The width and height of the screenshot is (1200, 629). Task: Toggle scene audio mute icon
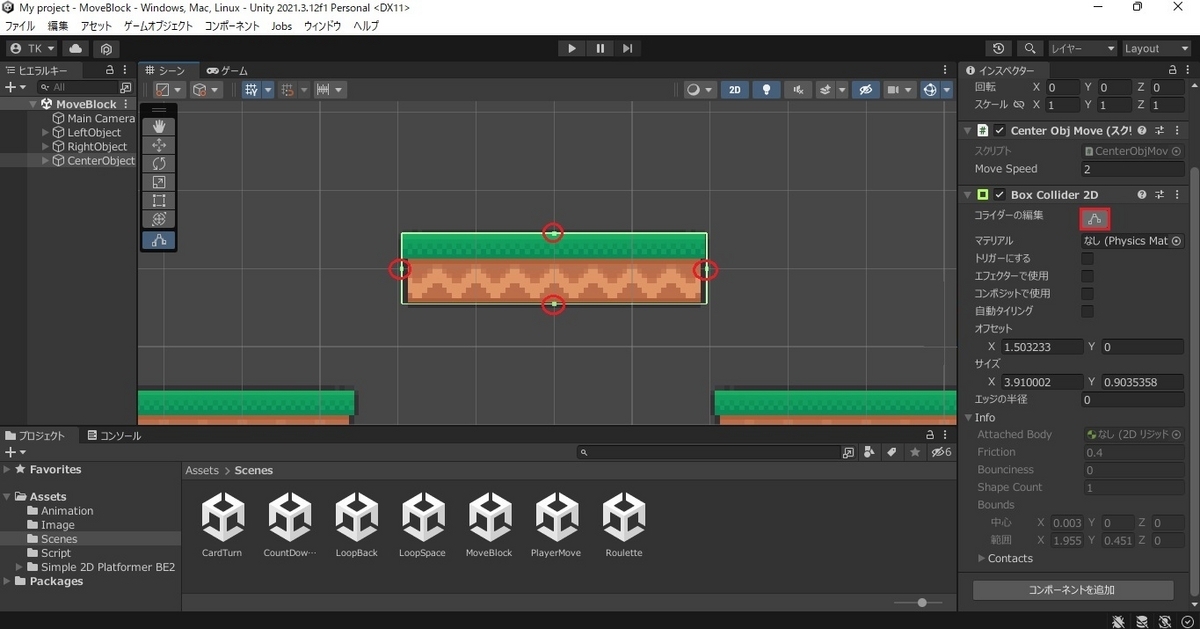[x=797, y=90]
